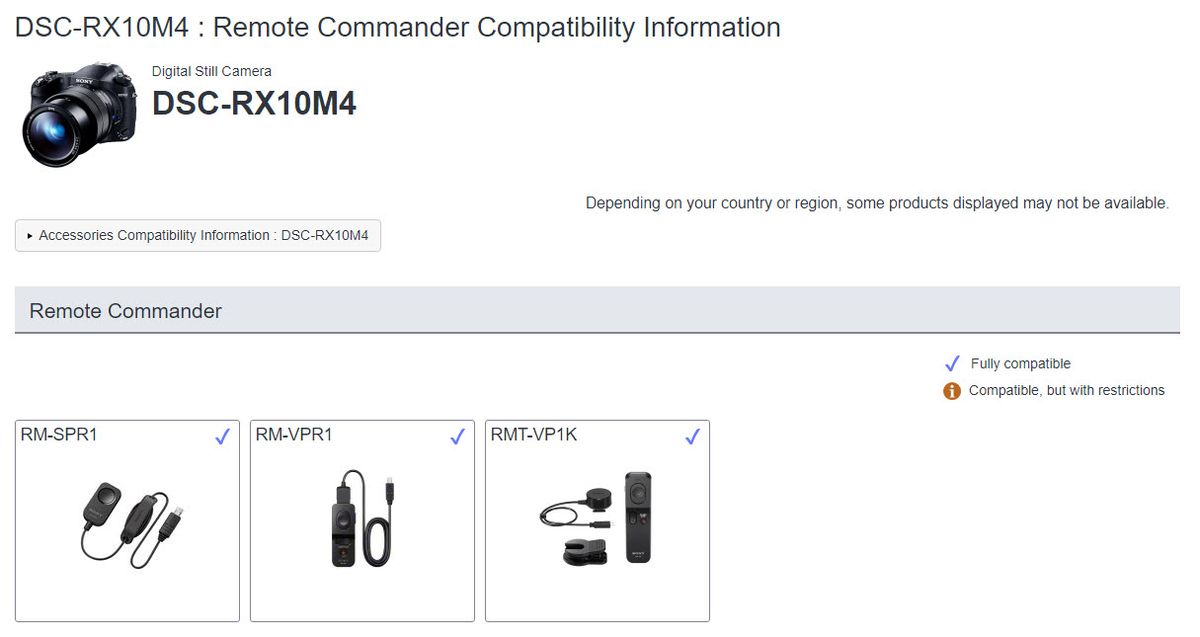Click the Fully compatible legend text
The width and height of the screenshot is (1200, 637).
click(x=1020, y=363)
